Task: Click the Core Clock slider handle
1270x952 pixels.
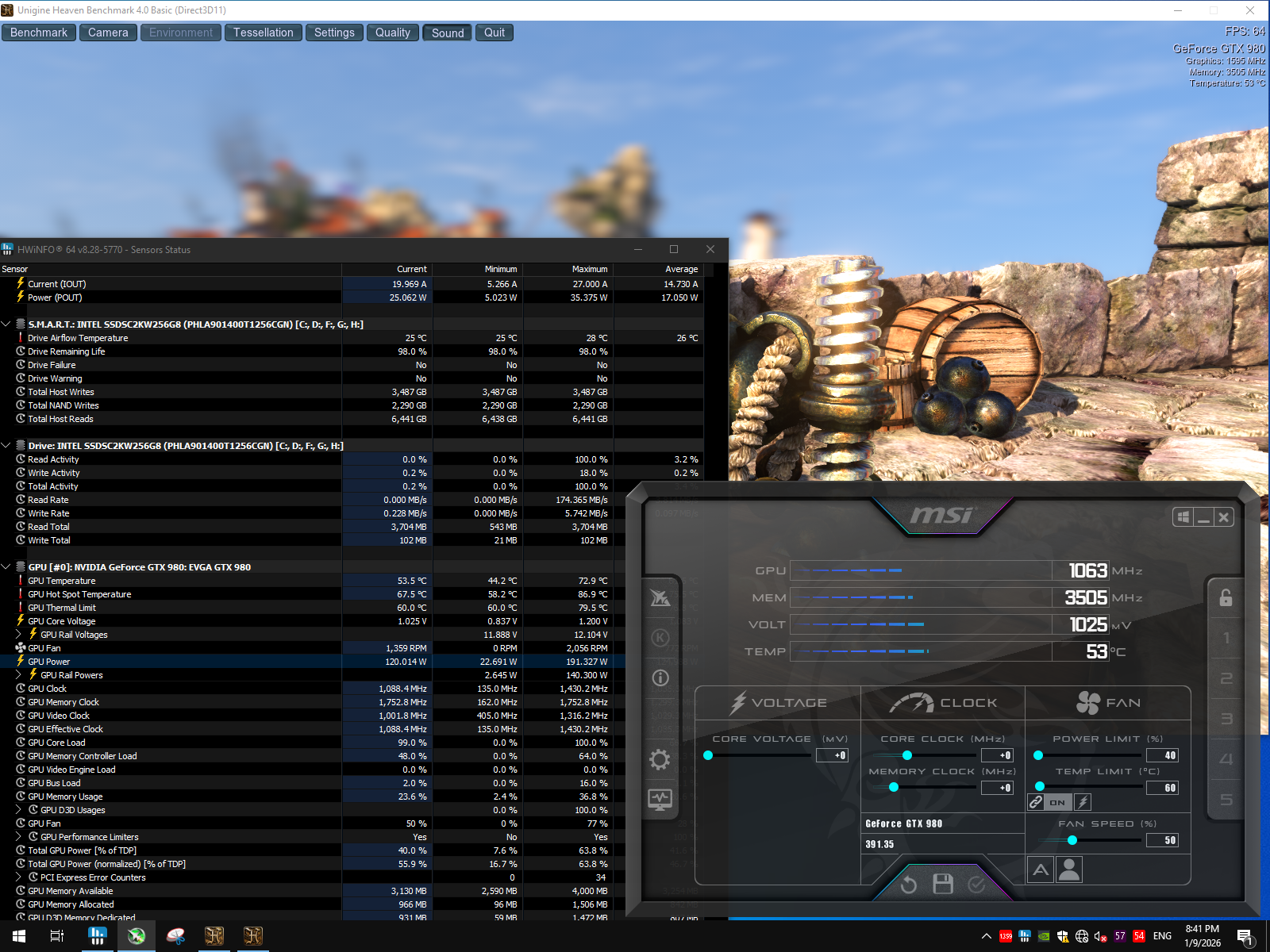Action: [907, 755]
